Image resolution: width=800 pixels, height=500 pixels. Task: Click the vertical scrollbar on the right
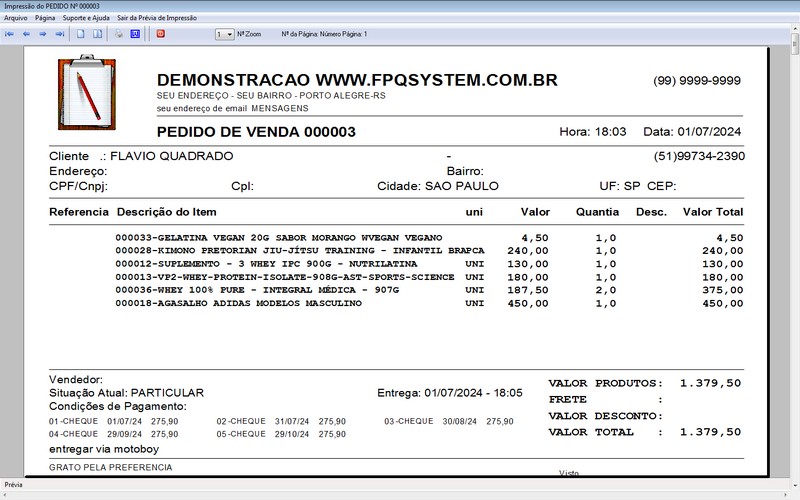click(794, 255)
